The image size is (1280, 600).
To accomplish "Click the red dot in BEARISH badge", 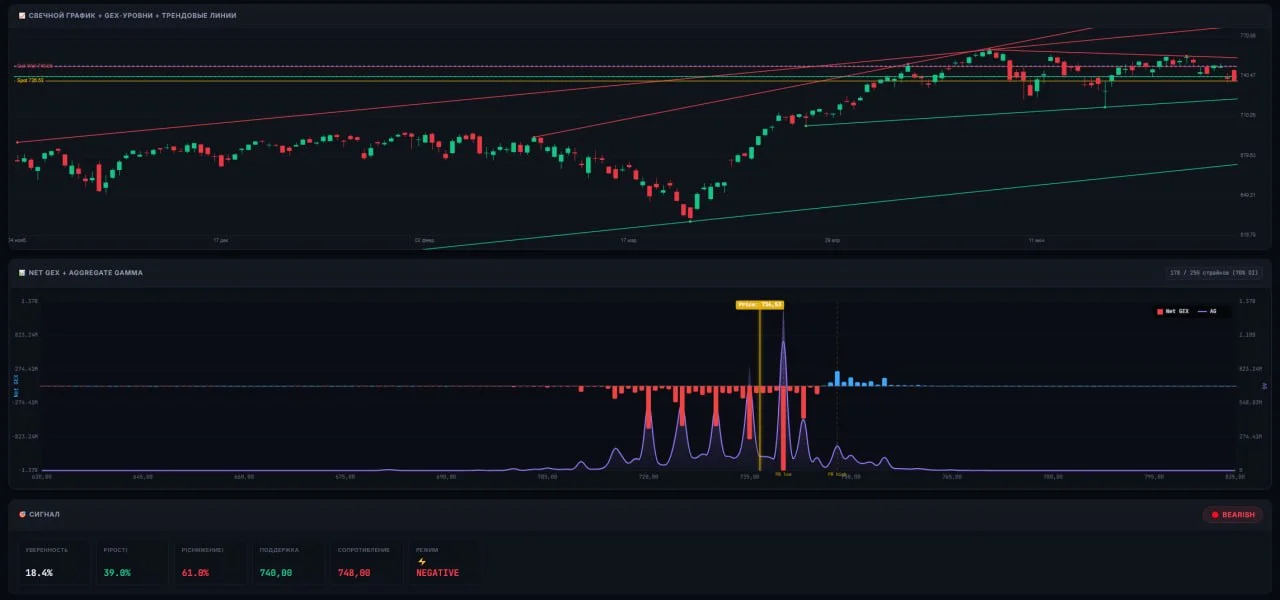I will (x=1215, y=515).
